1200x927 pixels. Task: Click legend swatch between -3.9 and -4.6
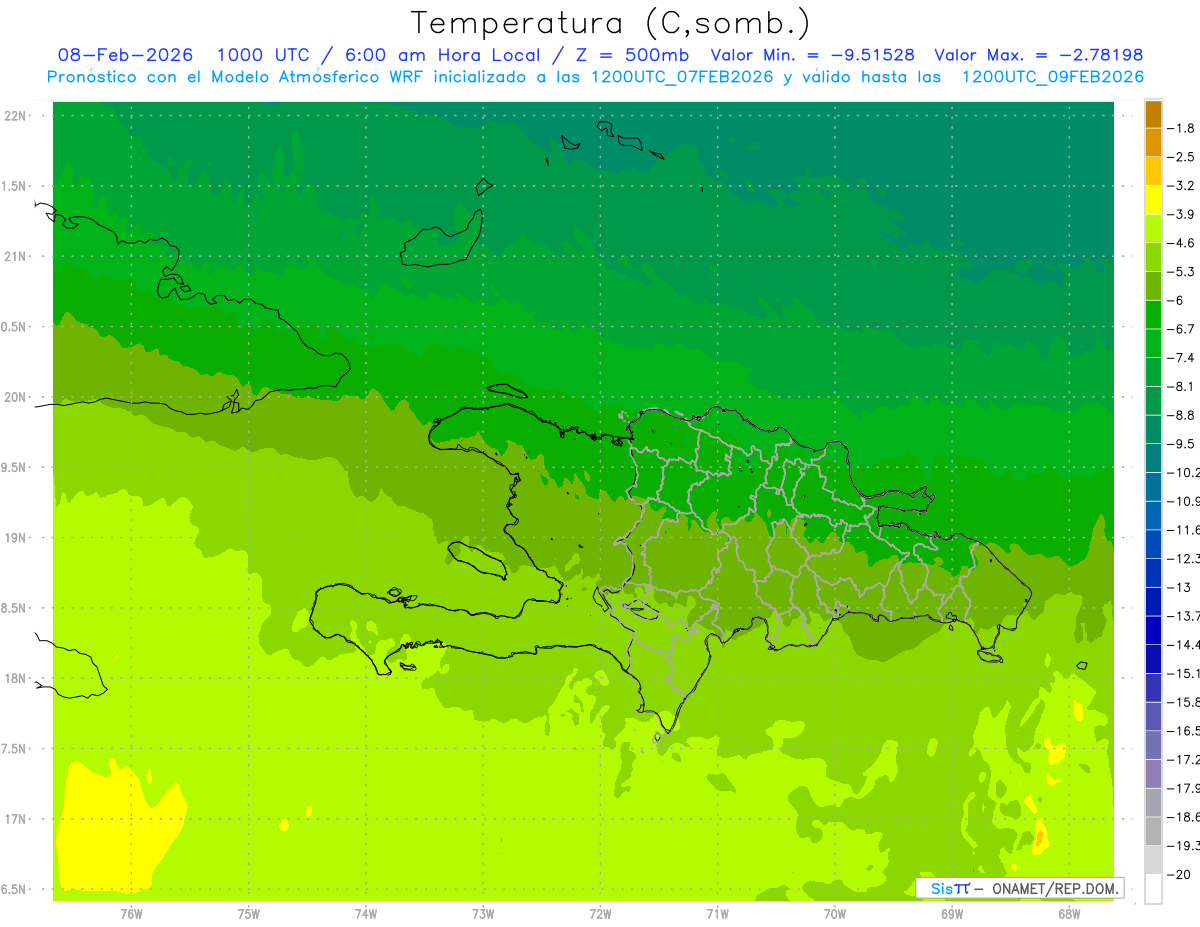point(1153,229)
